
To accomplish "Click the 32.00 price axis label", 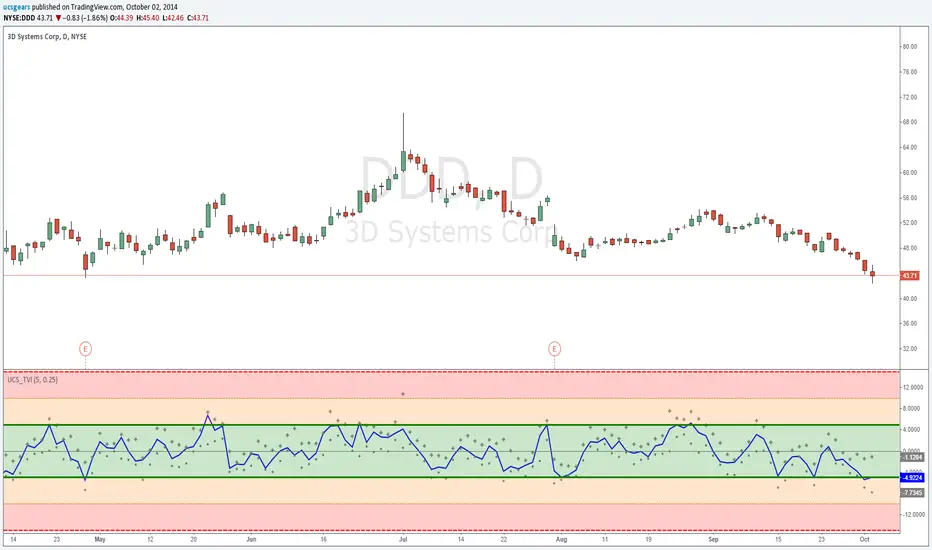I will point(909,348).
